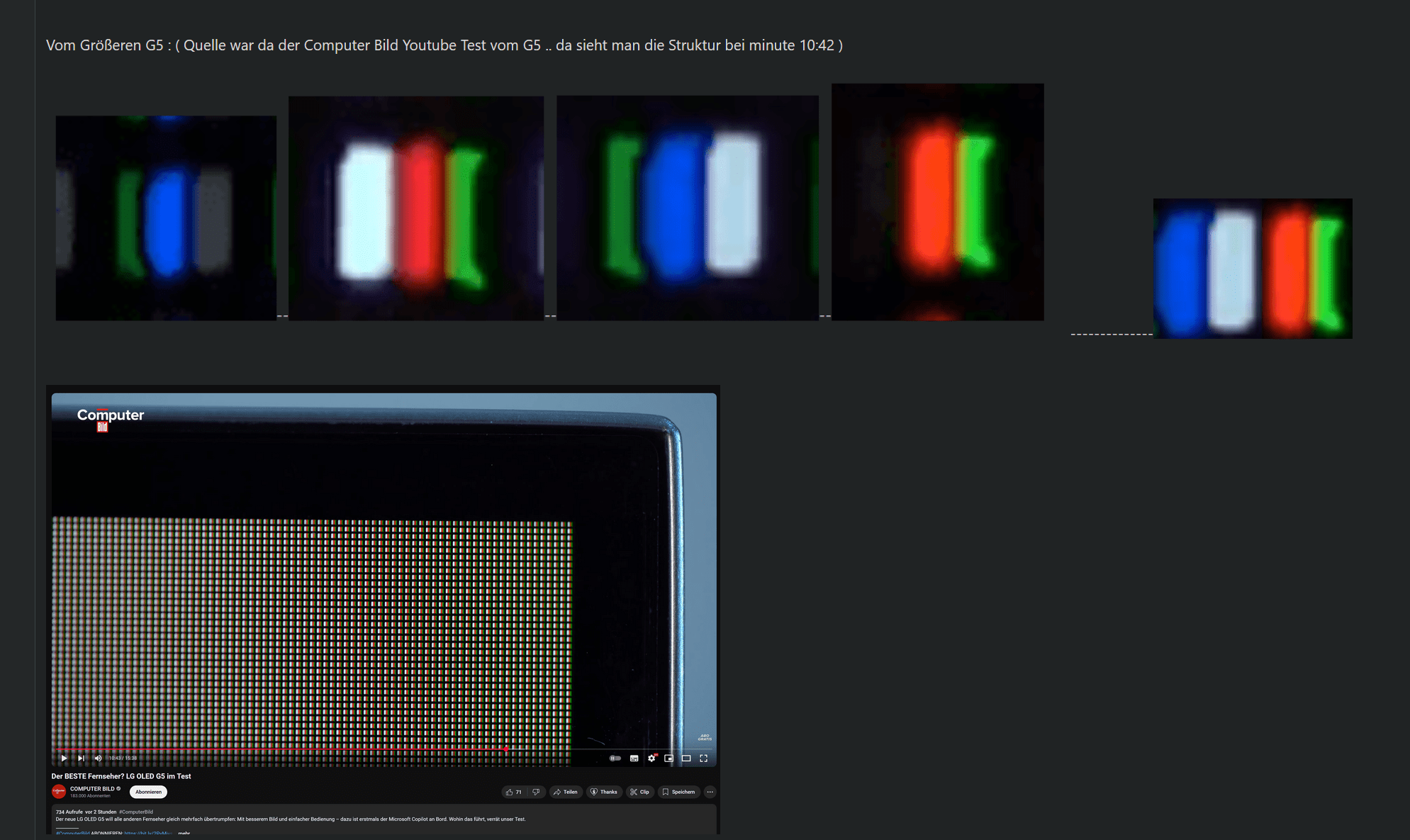
Task: Toggle the autoplay switch in player
Action: [615, 758]
